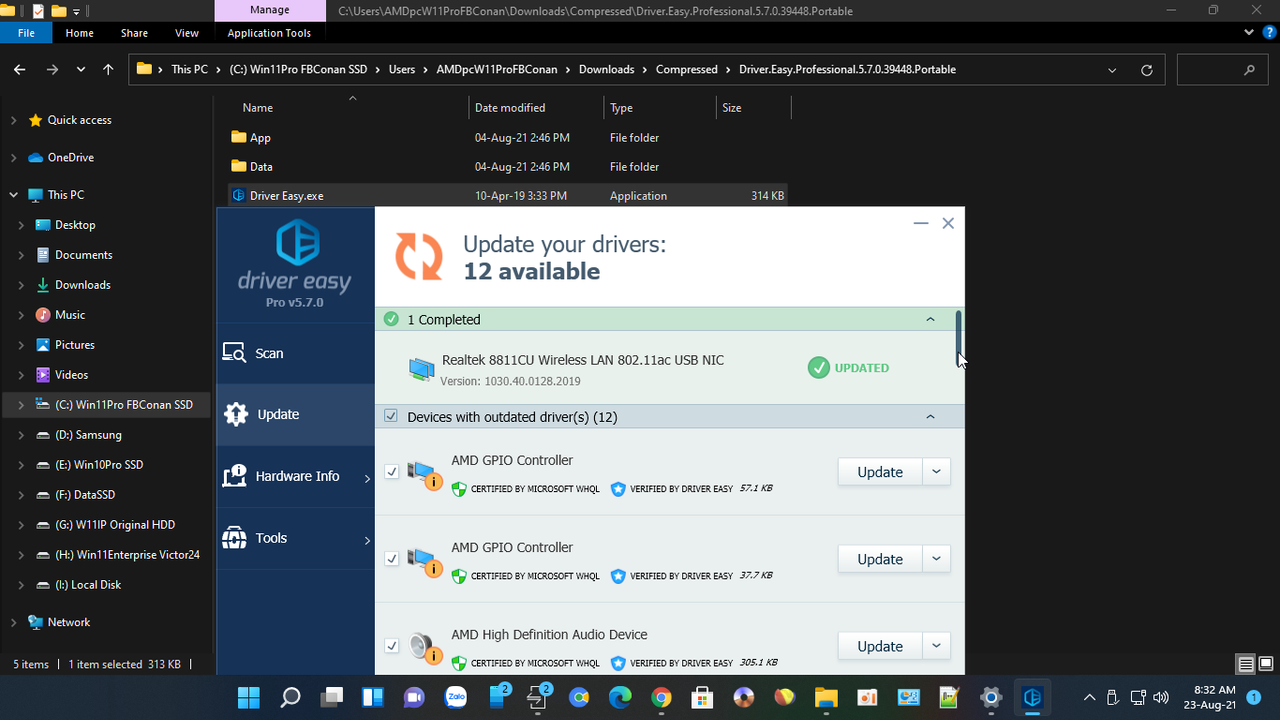Click the volume icon in system tray
1280x720 pixels.
[x=1161, y=697]
